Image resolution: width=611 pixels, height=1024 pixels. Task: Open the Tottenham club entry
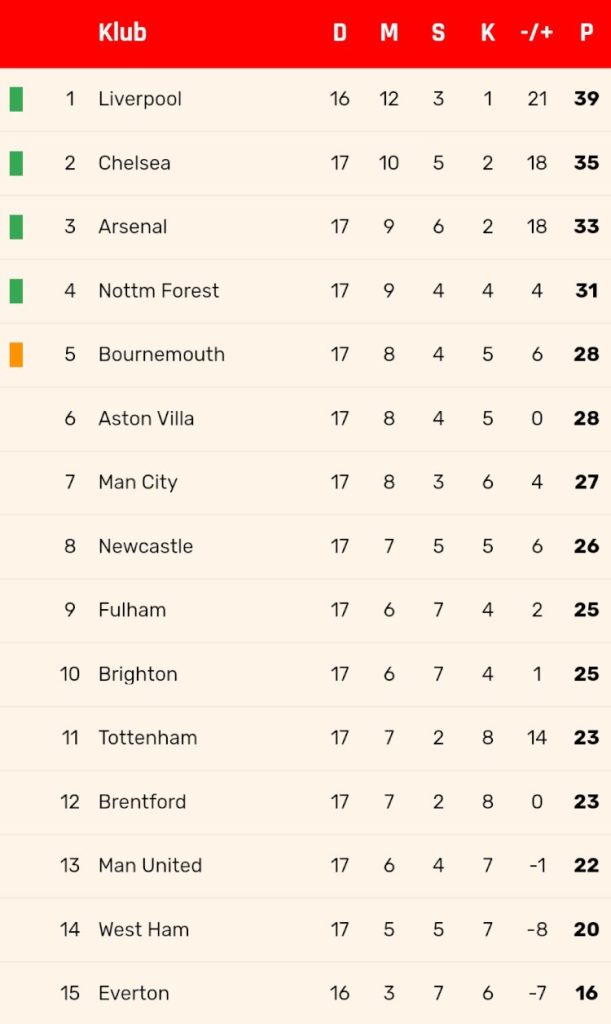point(148,738)
